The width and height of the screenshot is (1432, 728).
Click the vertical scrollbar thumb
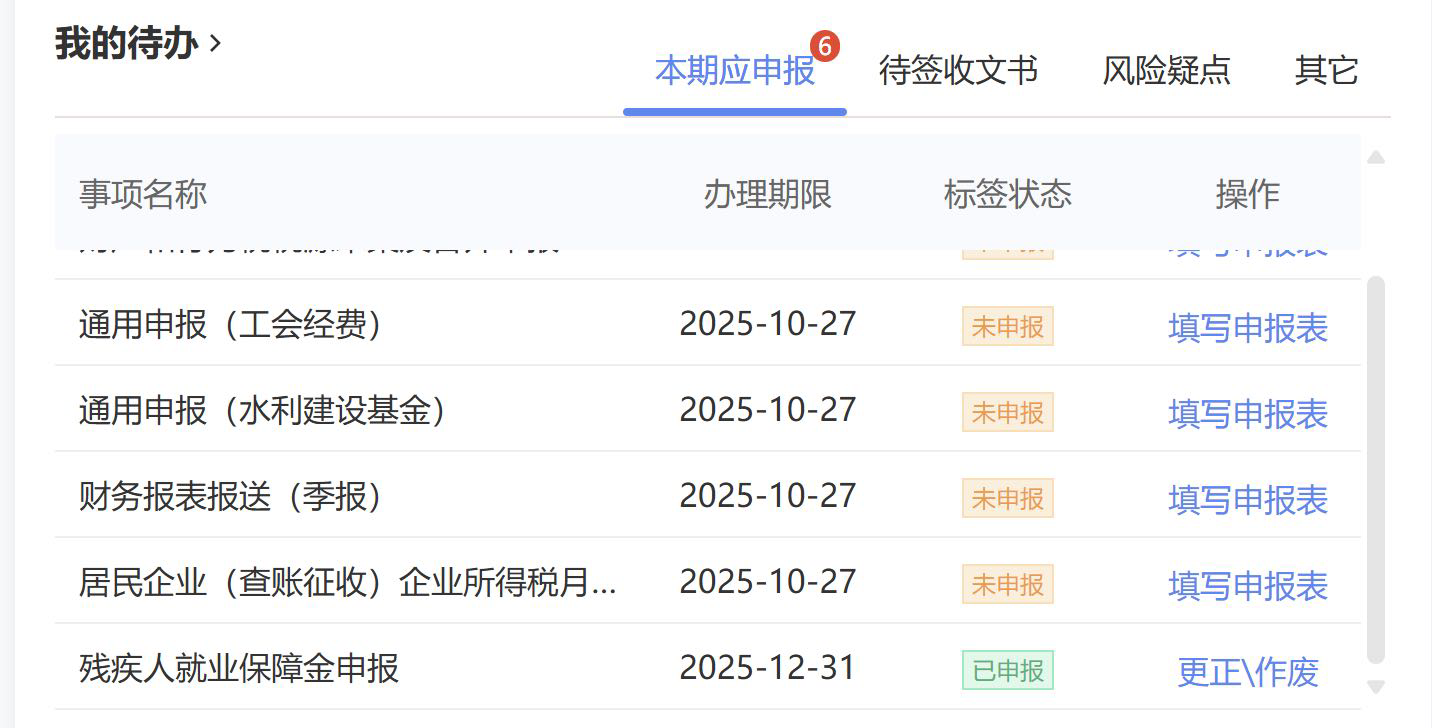point(1376,470)
